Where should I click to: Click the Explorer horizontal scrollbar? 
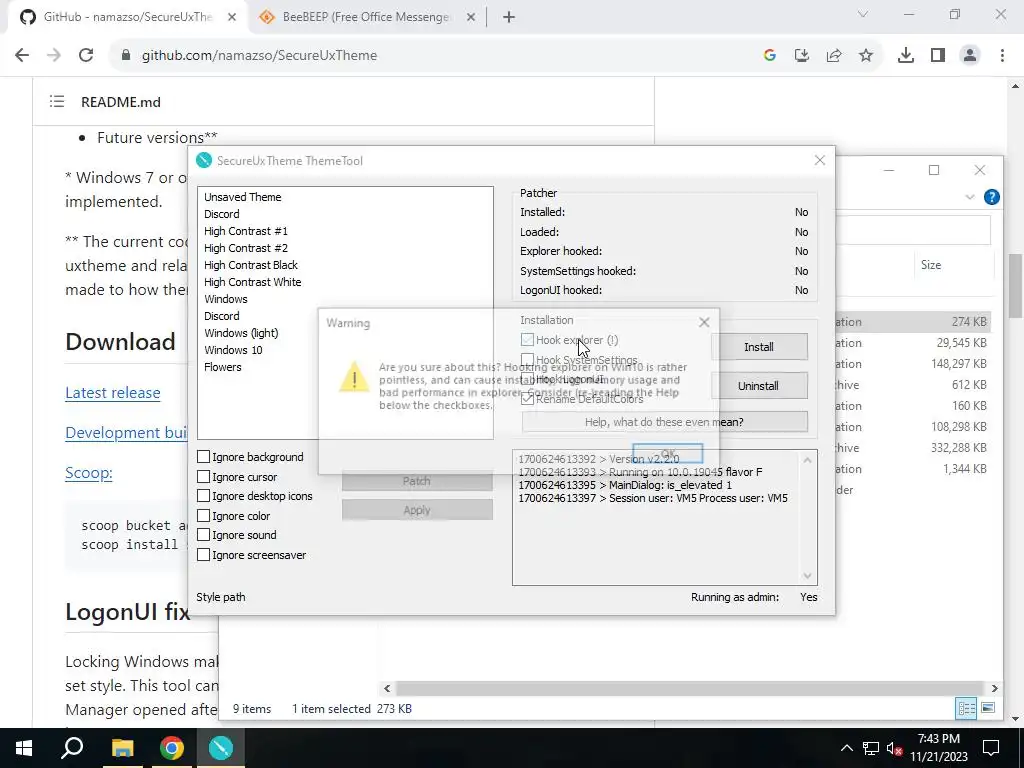(x=690, y=688)
